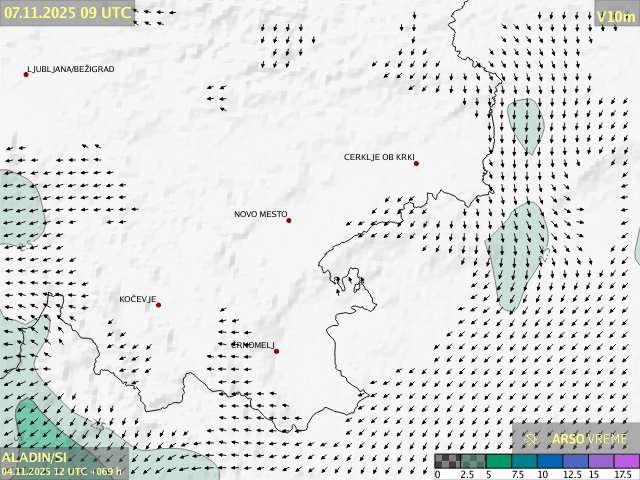
Task: Click the V10m wind parameter badge
Action: click(x=615, y=16)
